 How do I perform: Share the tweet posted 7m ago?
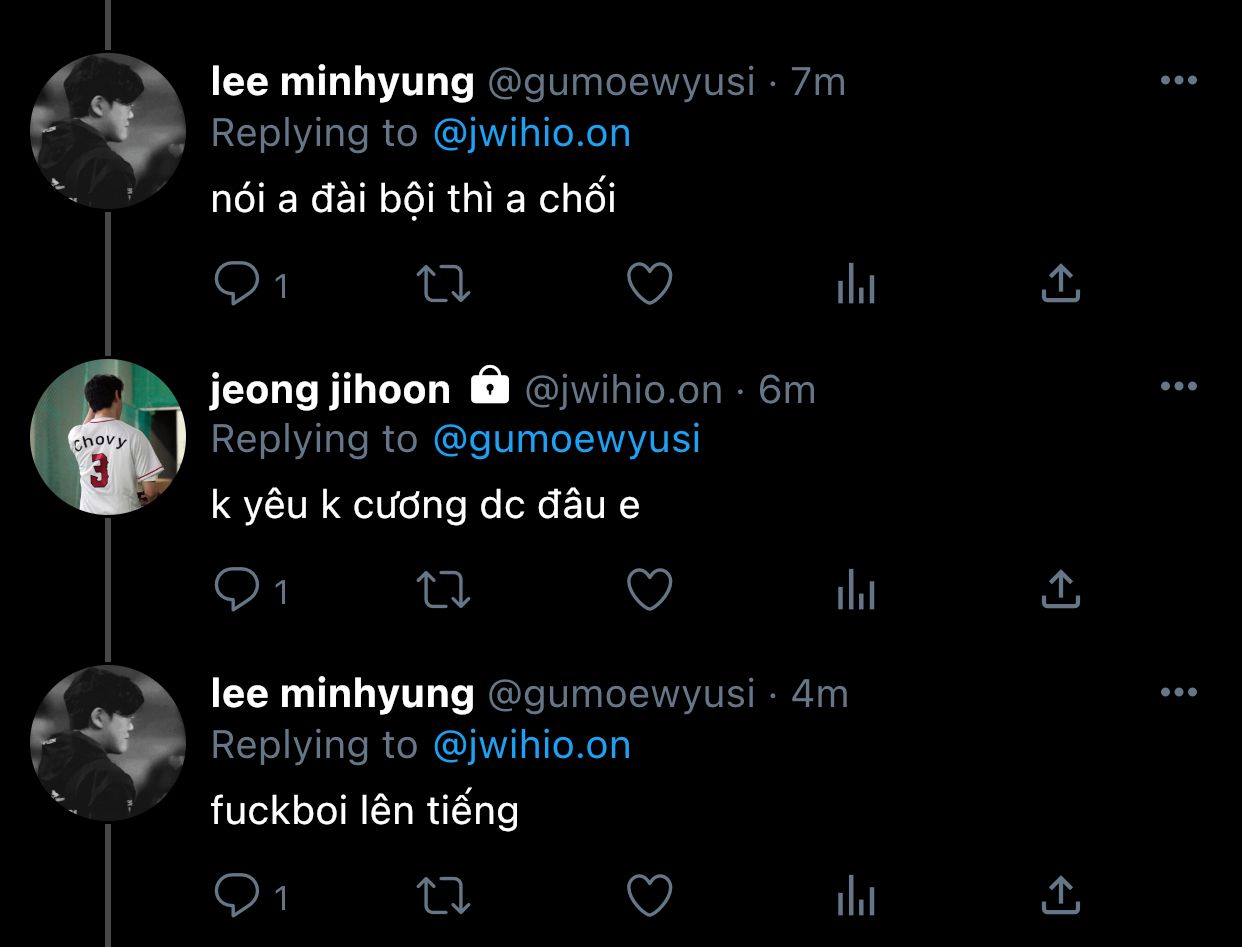click(1060, 284)
